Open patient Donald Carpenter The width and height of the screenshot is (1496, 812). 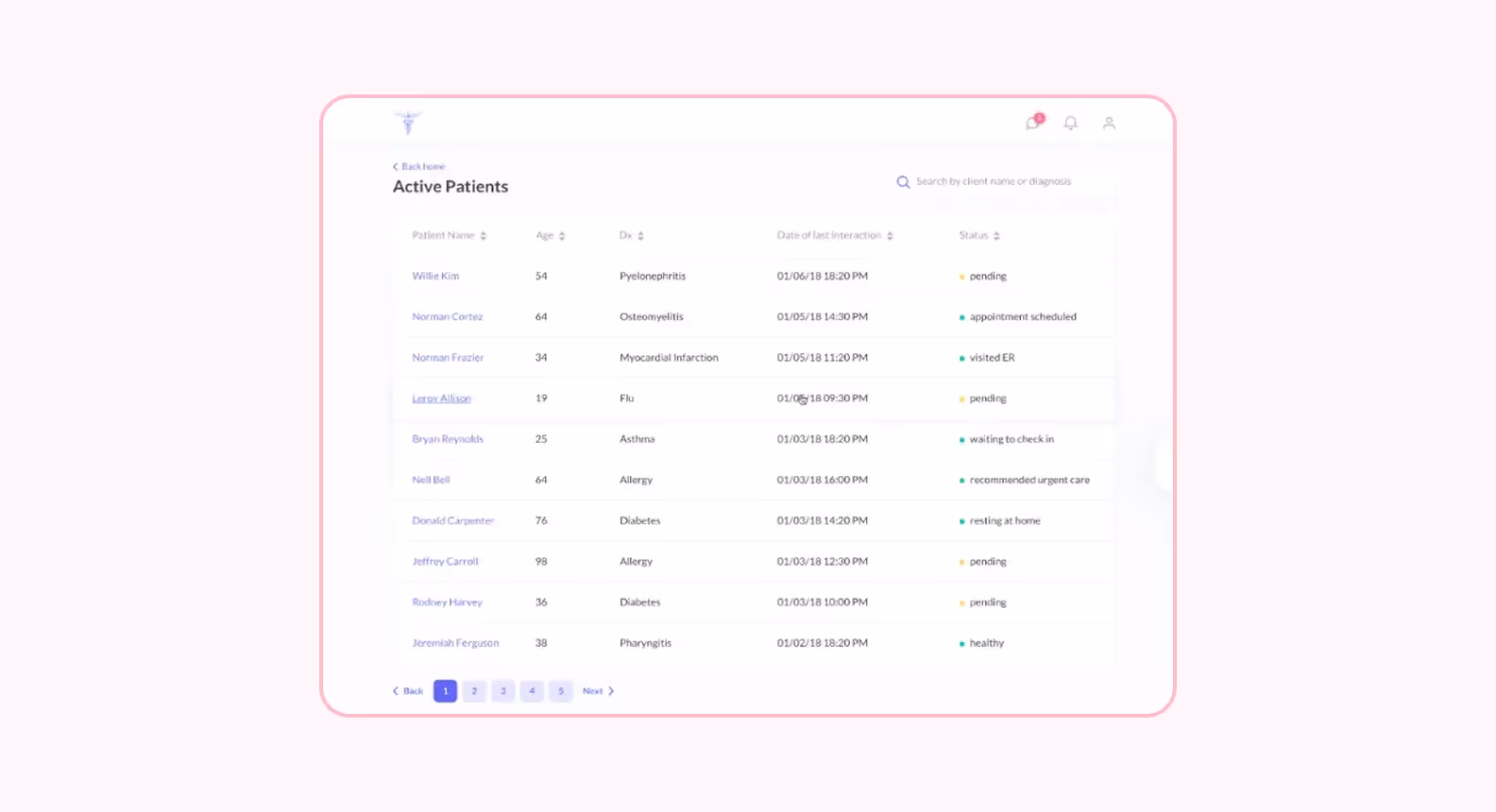(x=453, y=520)
